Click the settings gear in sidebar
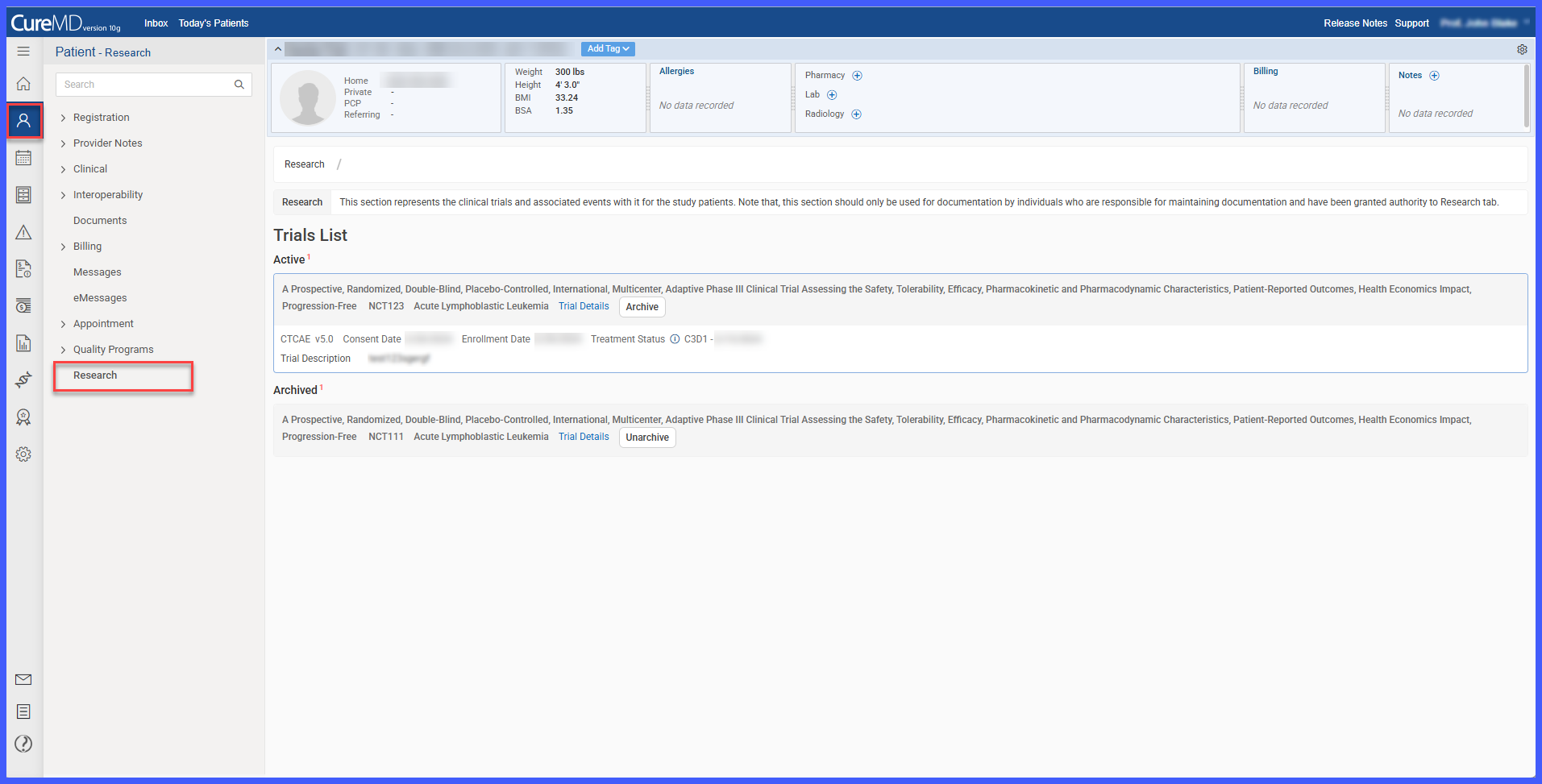Screen dimensions: 1542x784 click(x=23, y=454)
